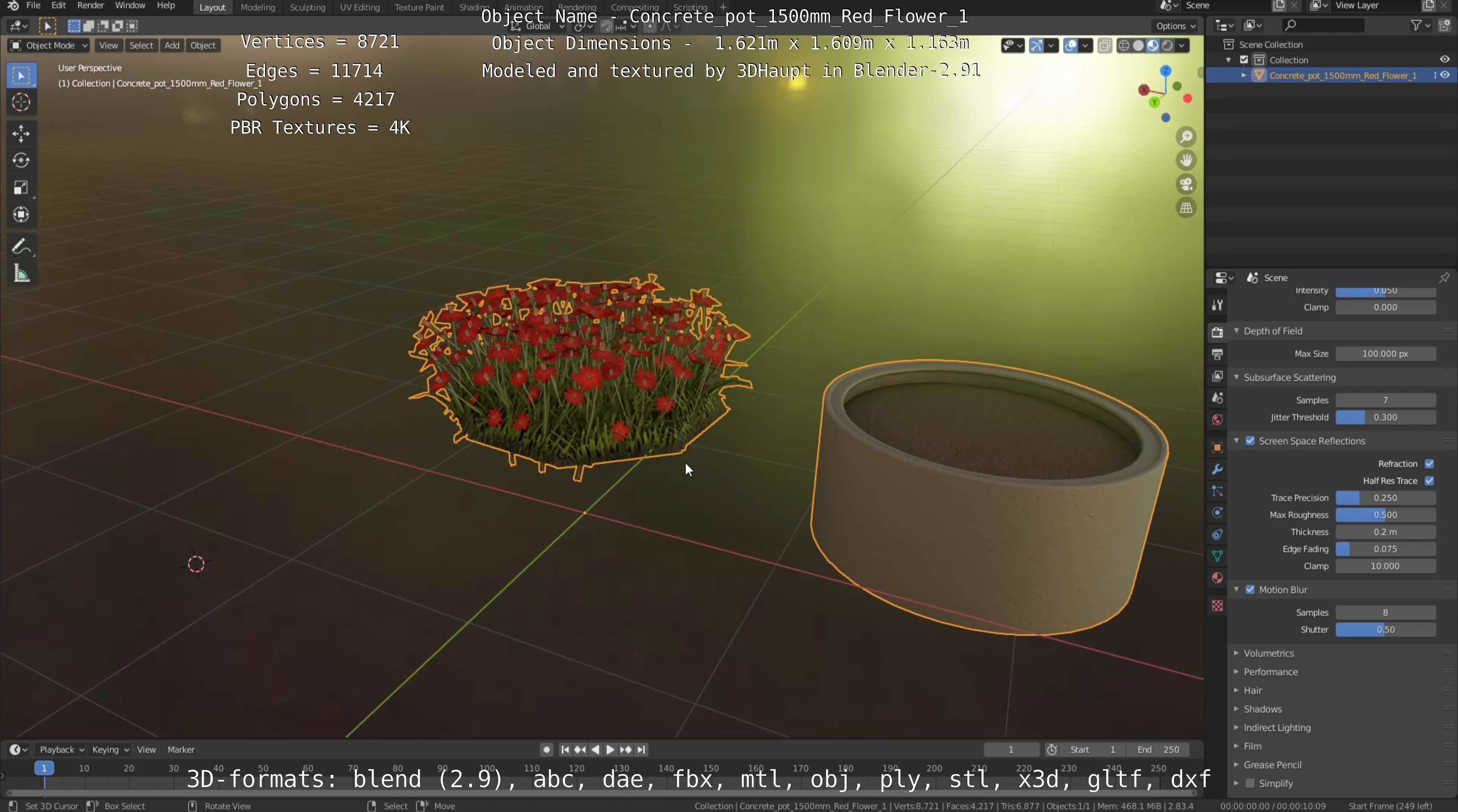1458x812 pixels.
Task: Open the View Layer properties tab
Action: point(1218,376)
